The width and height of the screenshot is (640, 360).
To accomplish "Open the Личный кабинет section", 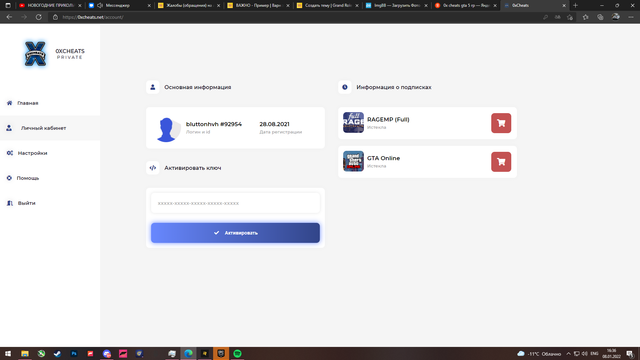I will click(43, 128).
